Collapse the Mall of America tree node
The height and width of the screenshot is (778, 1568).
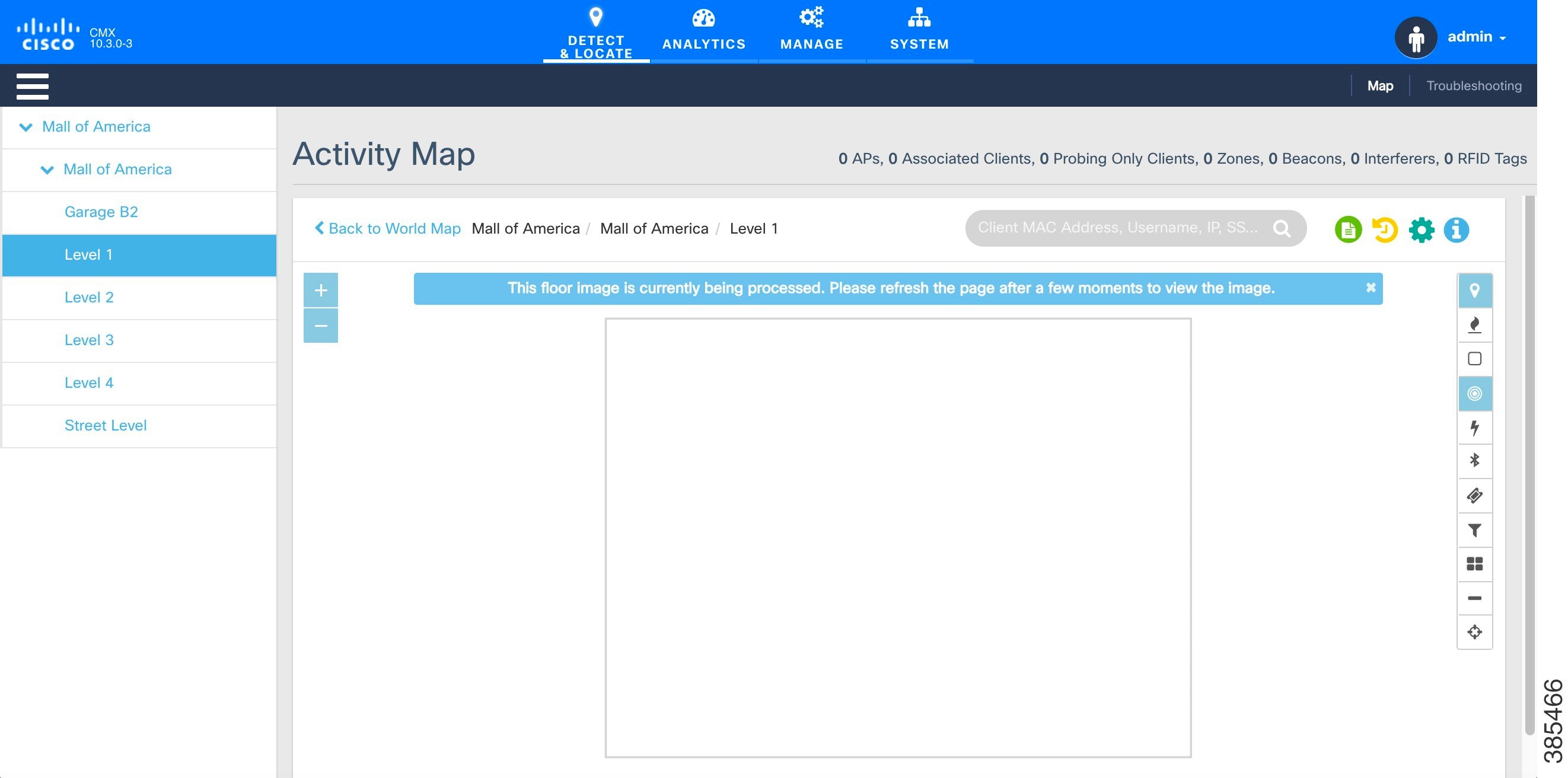[x=26, y=127]
